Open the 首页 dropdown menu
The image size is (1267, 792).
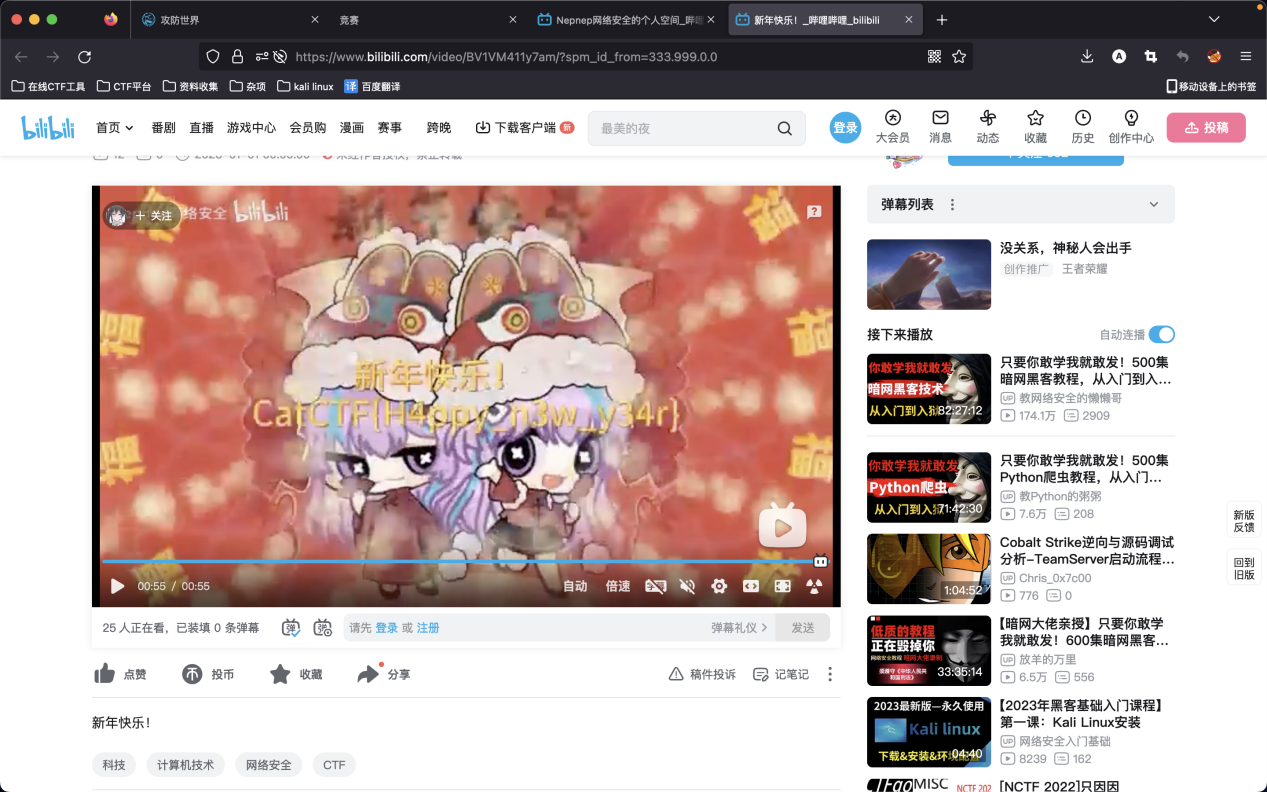pos(115,128)
